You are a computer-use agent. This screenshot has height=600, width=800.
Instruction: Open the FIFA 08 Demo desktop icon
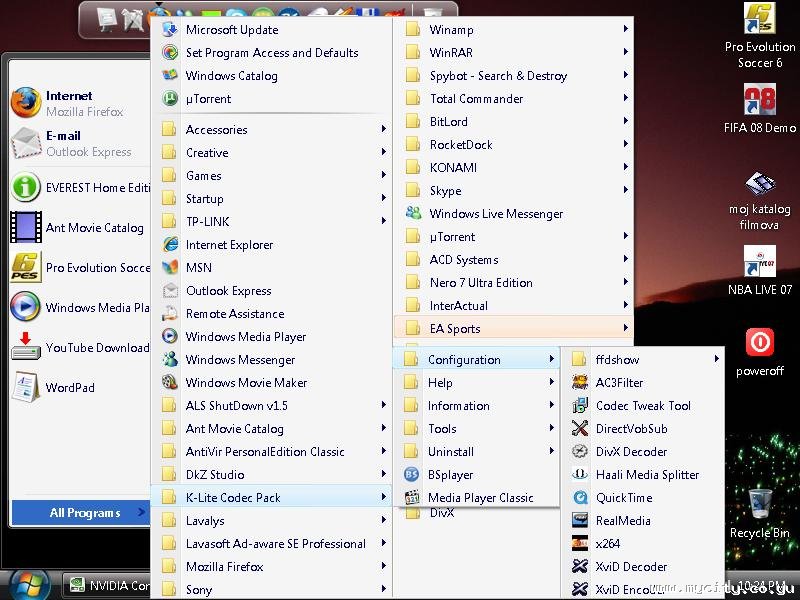pos(759,101)
